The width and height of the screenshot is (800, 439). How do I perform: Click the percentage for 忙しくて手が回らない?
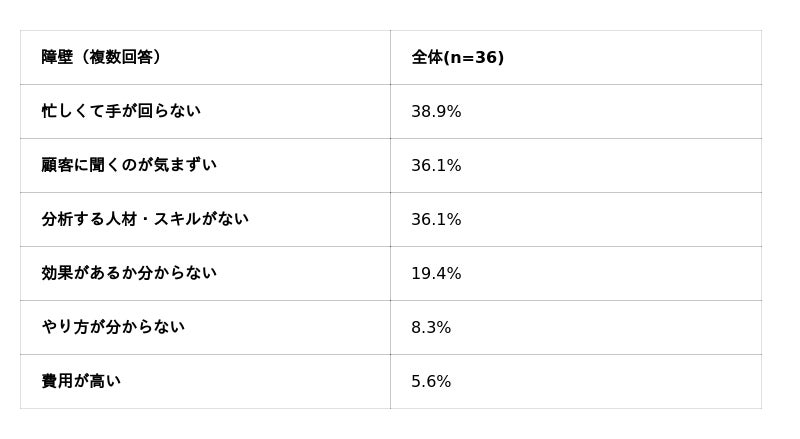(436, 111)
